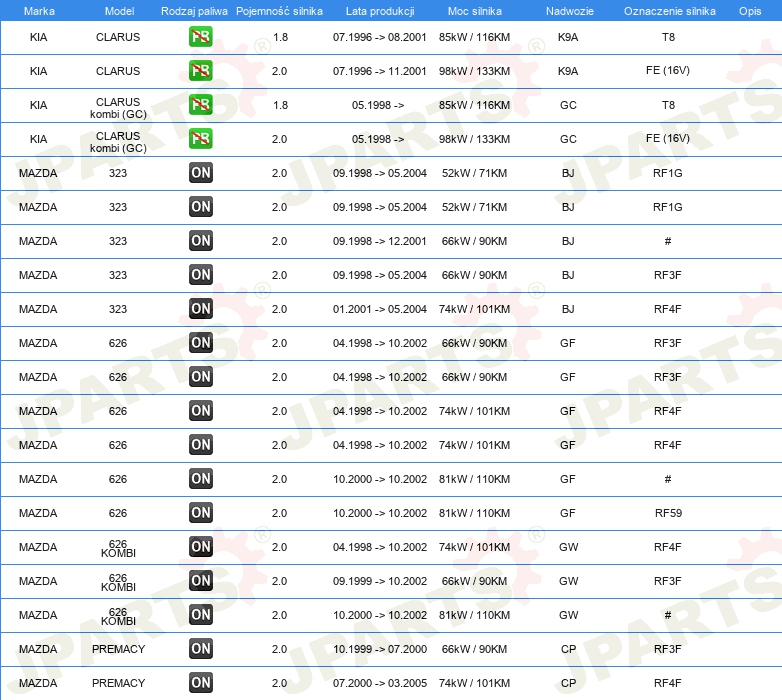Click body code CP in PREMACY RF4F row
The height and width of the screenshot is (700, 782).
click(569, 683)
